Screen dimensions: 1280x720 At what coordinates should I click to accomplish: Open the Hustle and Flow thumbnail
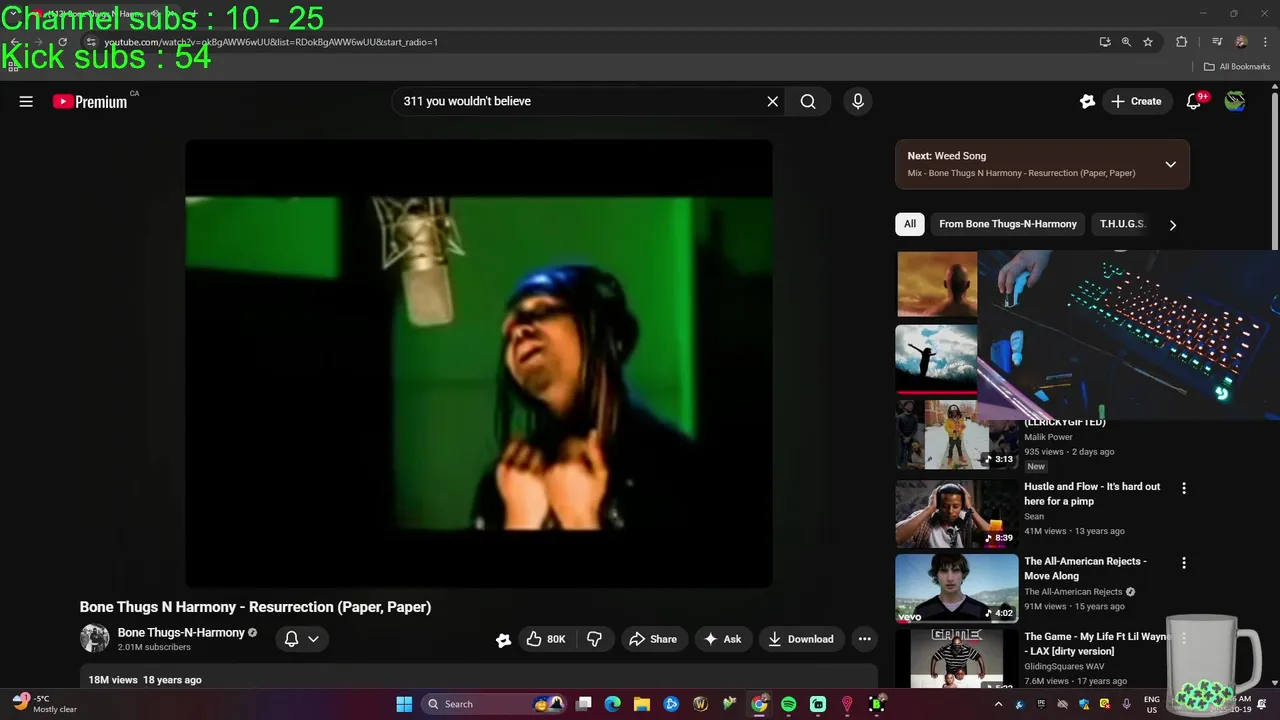(x=956, y=514)
